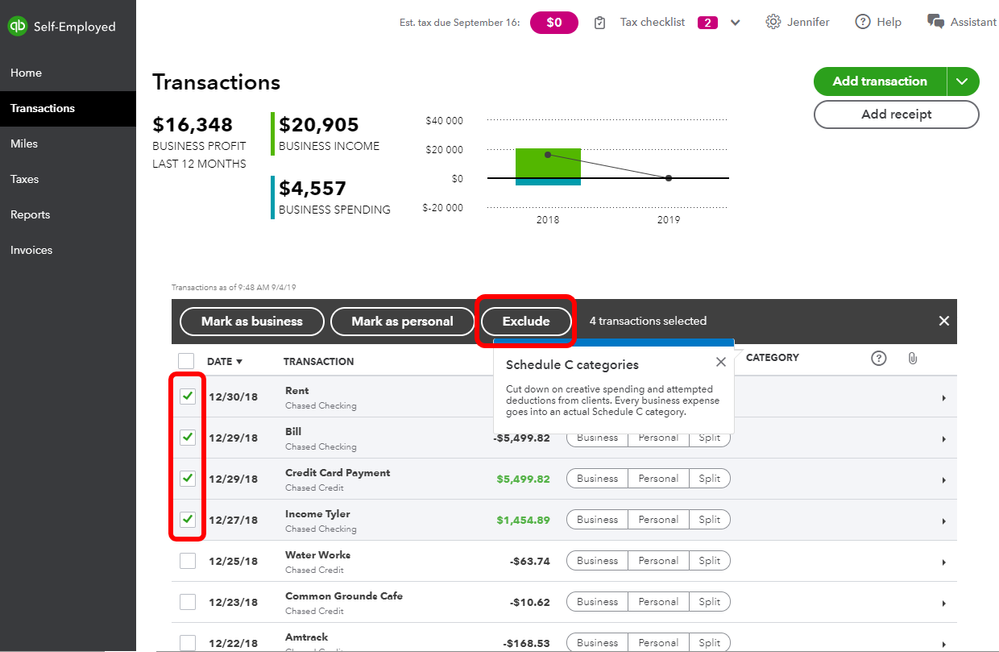This screenshot has height=652, width=999.
Task: Open the Assistant chat icon
Action: (x=936, y=22)
